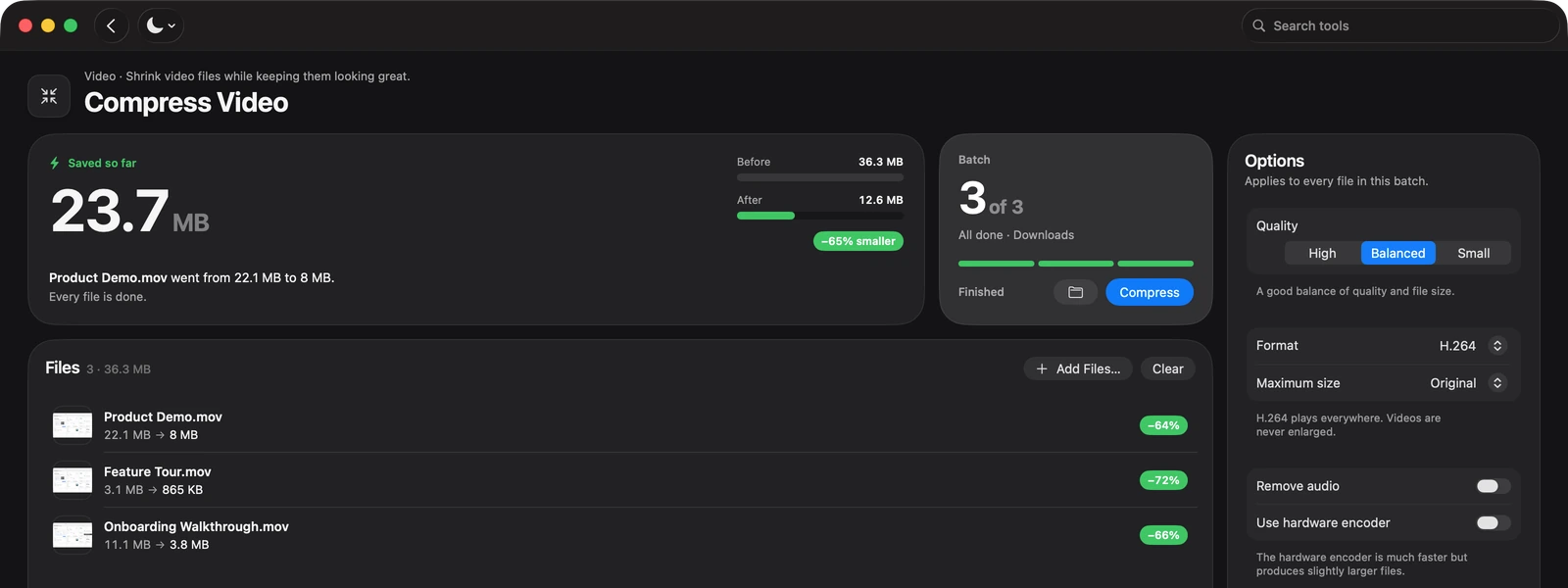Select the Feature Tour.mov file name
The width and height of the screenshot is (1568, 588).
click(158, 471)
